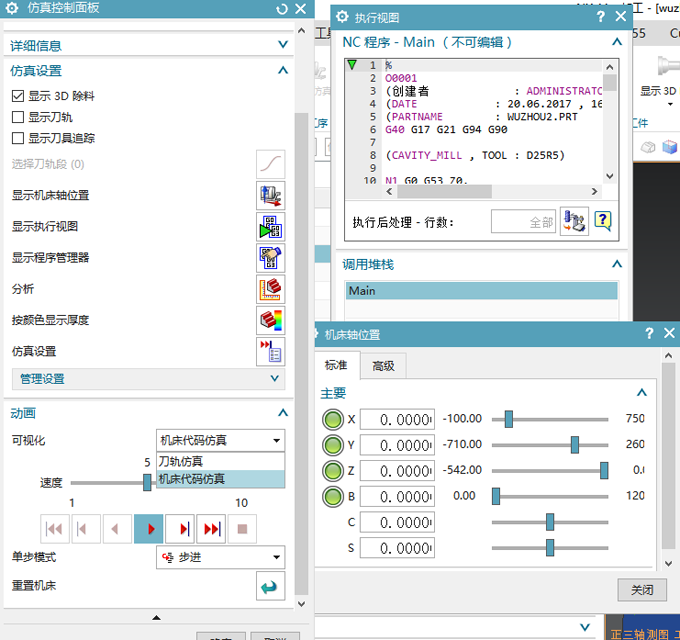680x640 pixels.
Task: Open the 单步模式 步进 dropdown
Action: pos(220,558)
